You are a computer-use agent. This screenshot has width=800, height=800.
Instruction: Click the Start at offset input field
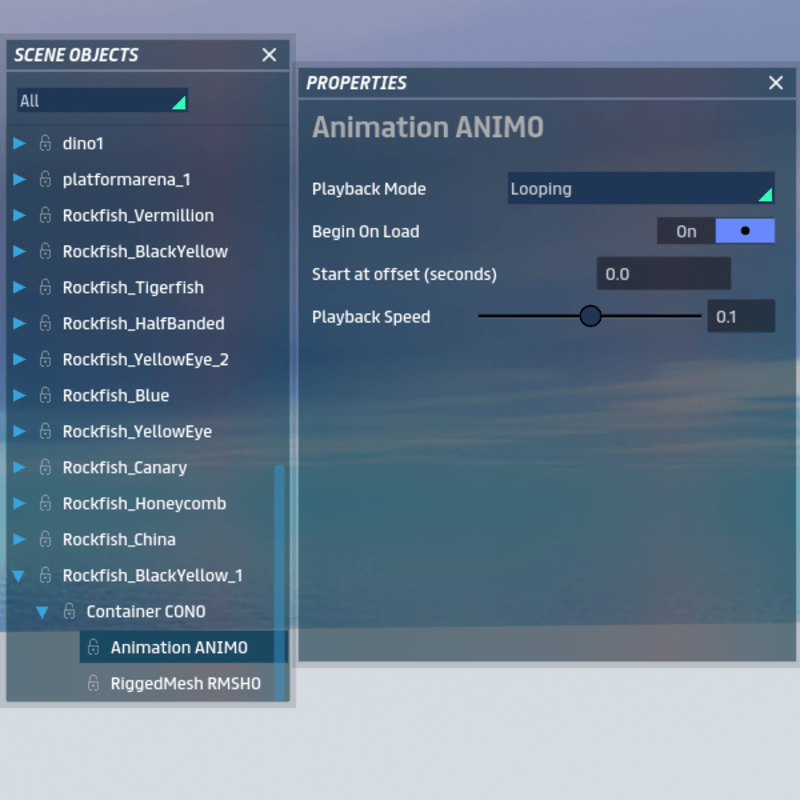[663, 274]
